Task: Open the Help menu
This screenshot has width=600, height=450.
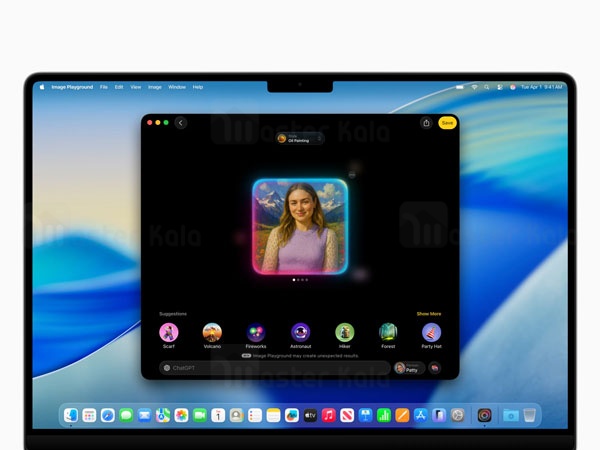Action: click(198, 87)
